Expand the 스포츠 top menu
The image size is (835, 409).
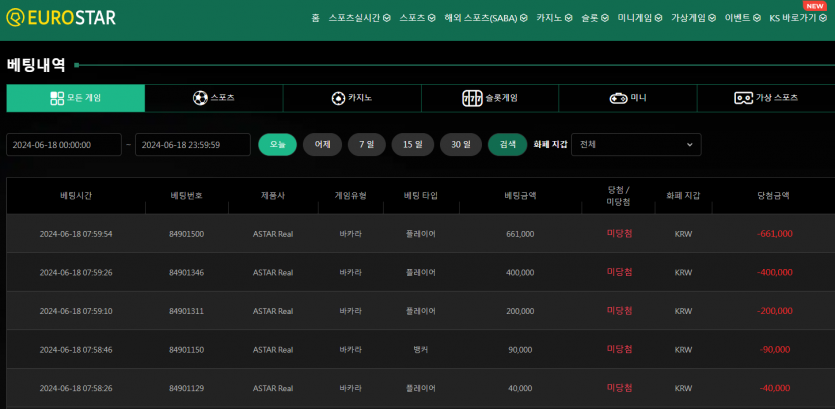tap(417, 18)
